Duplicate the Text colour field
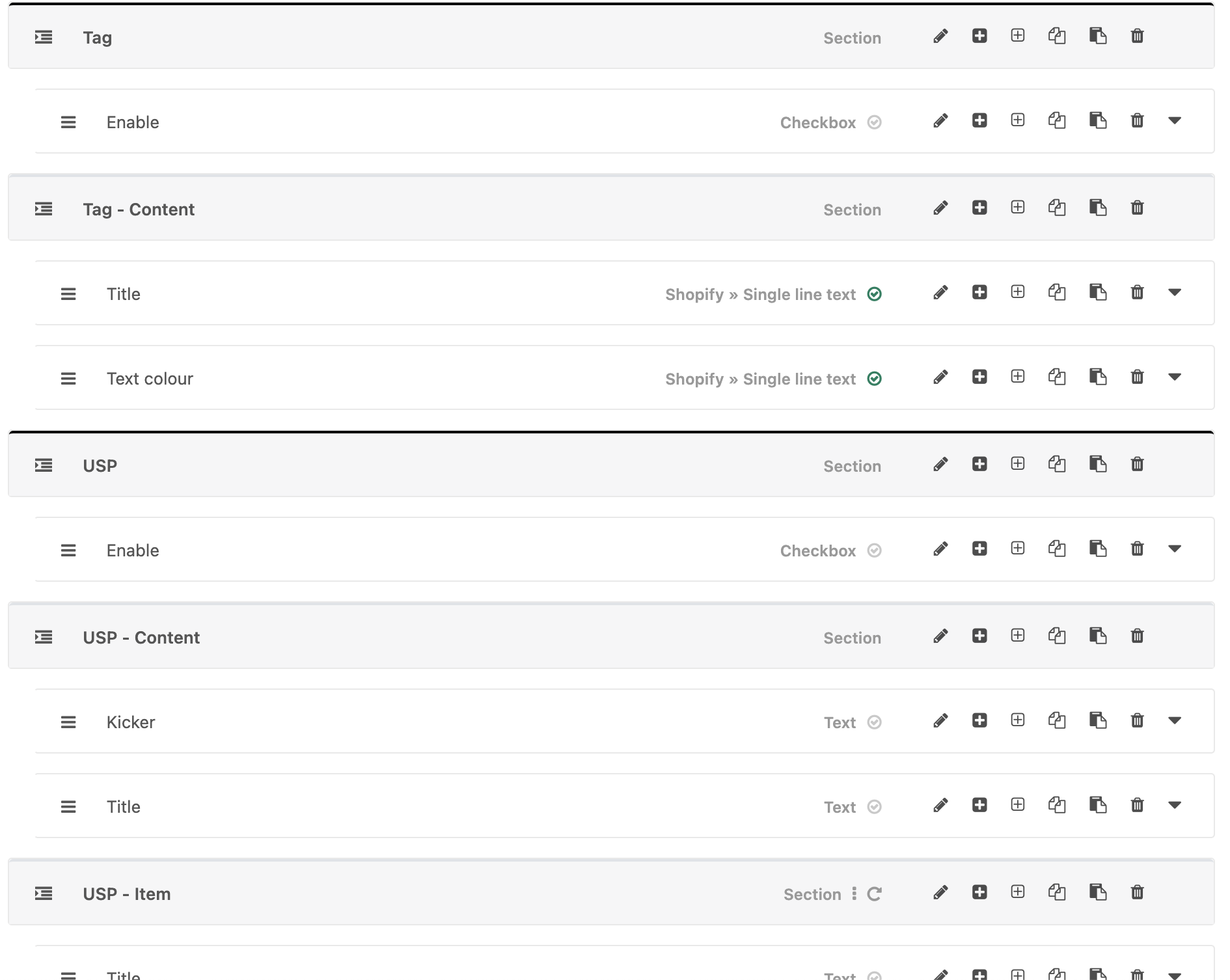Screen dimensions: 1230x980 [1057, 377]
